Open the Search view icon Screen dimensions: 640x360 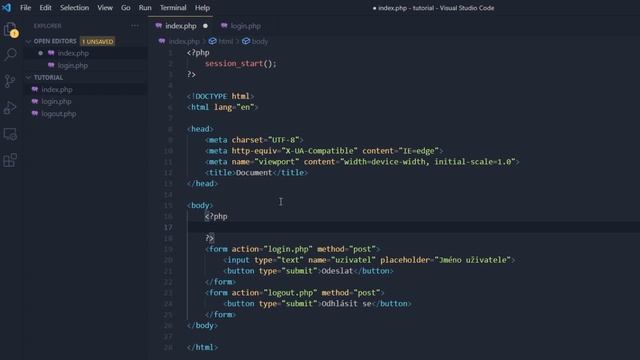[10, 54]
